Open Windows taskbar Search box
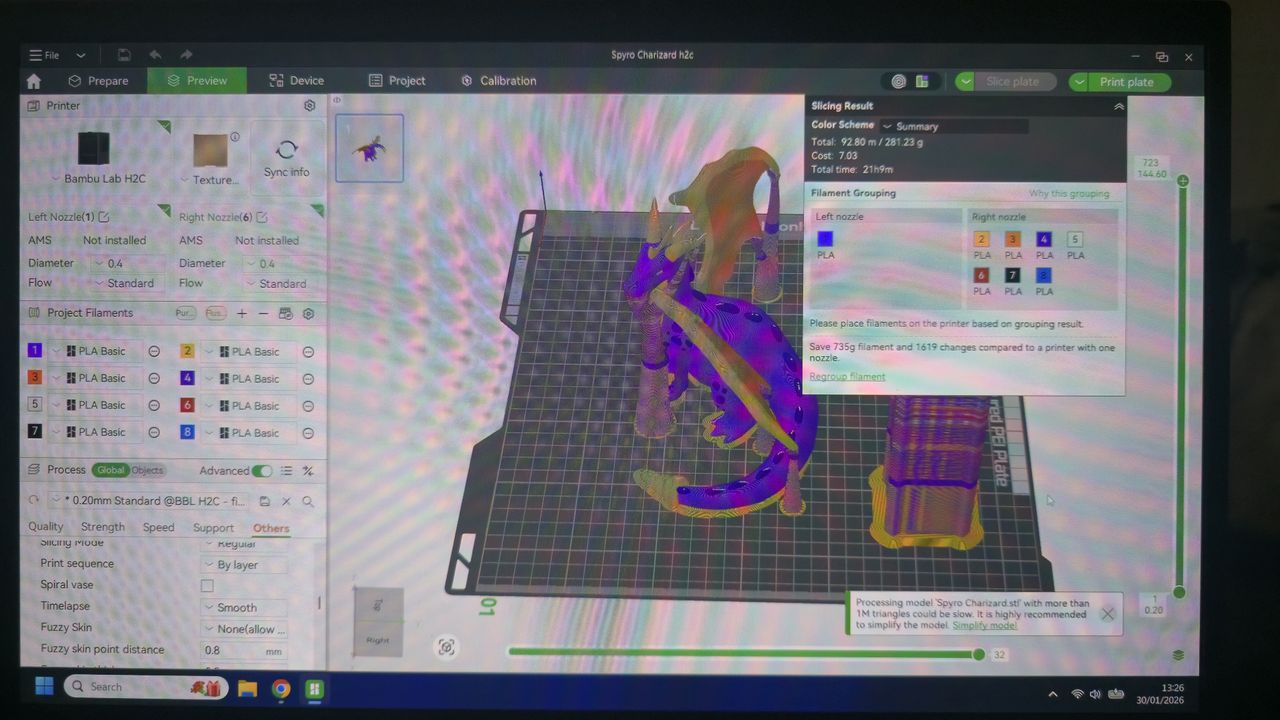1280x720 pixels. pyautogui.click(x=146, y=687)
